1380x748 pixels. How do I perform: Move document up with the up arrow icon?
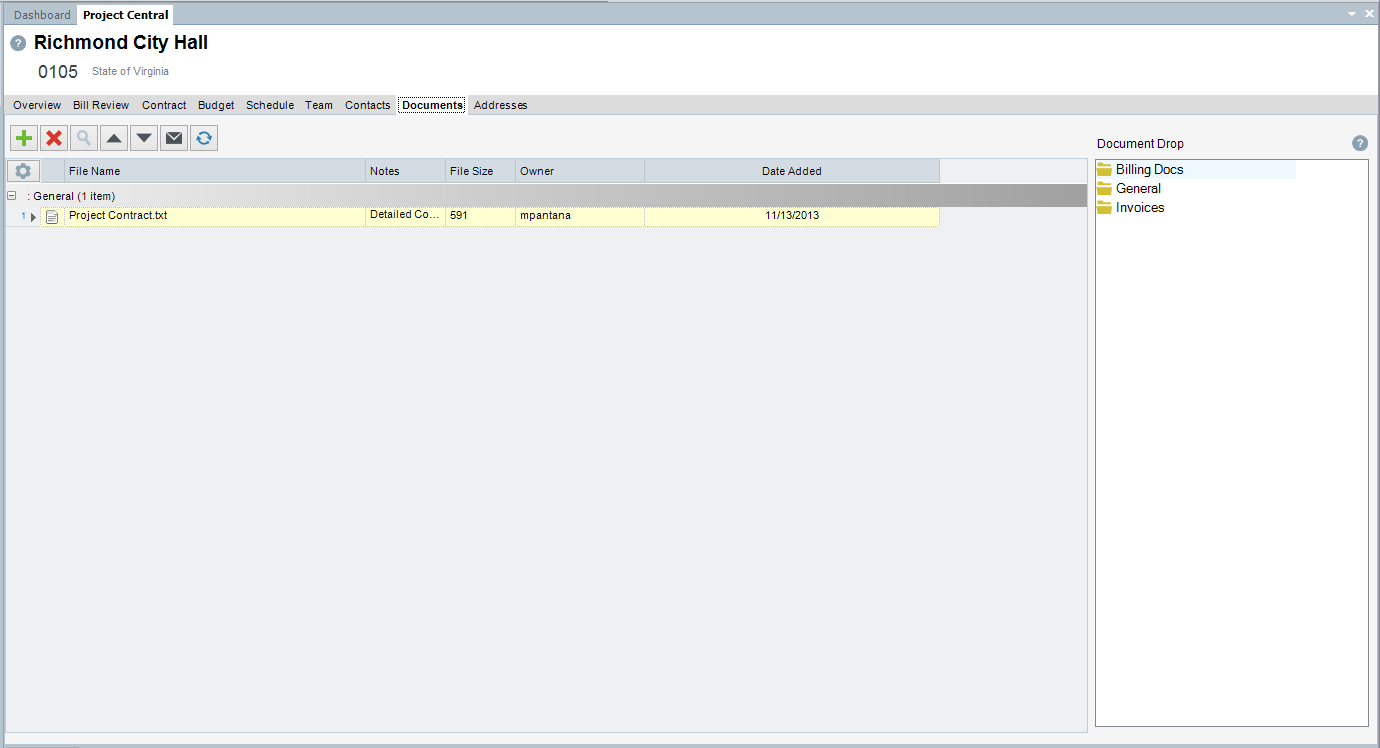114,138
